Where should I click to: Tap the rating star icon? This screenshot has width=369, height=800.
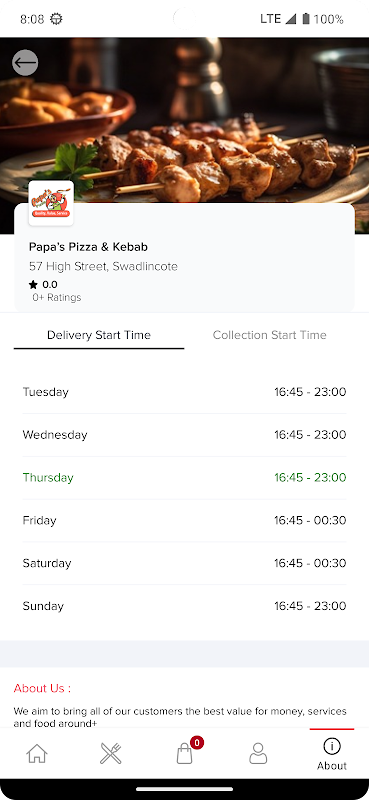(33, 285)
